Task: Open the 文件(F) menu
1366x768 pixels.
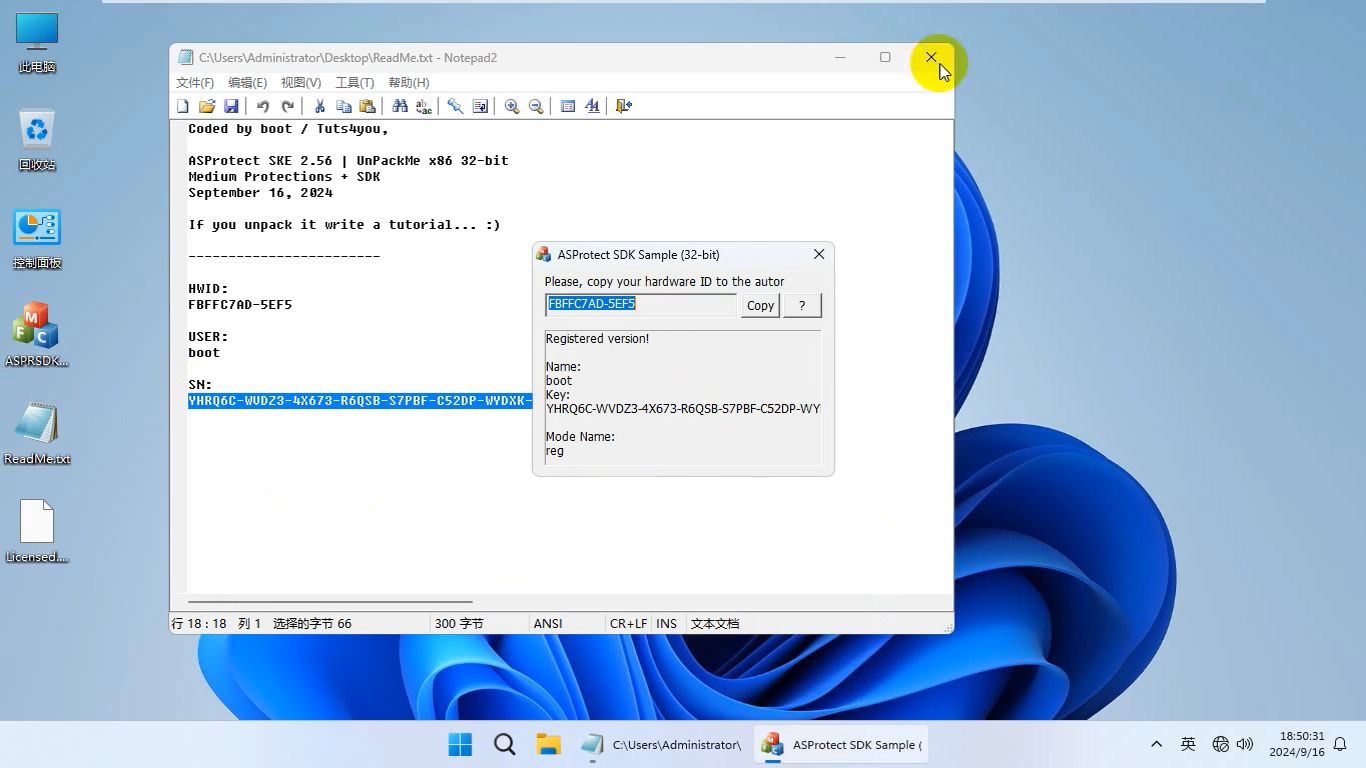Action: (x=195, y=83)
